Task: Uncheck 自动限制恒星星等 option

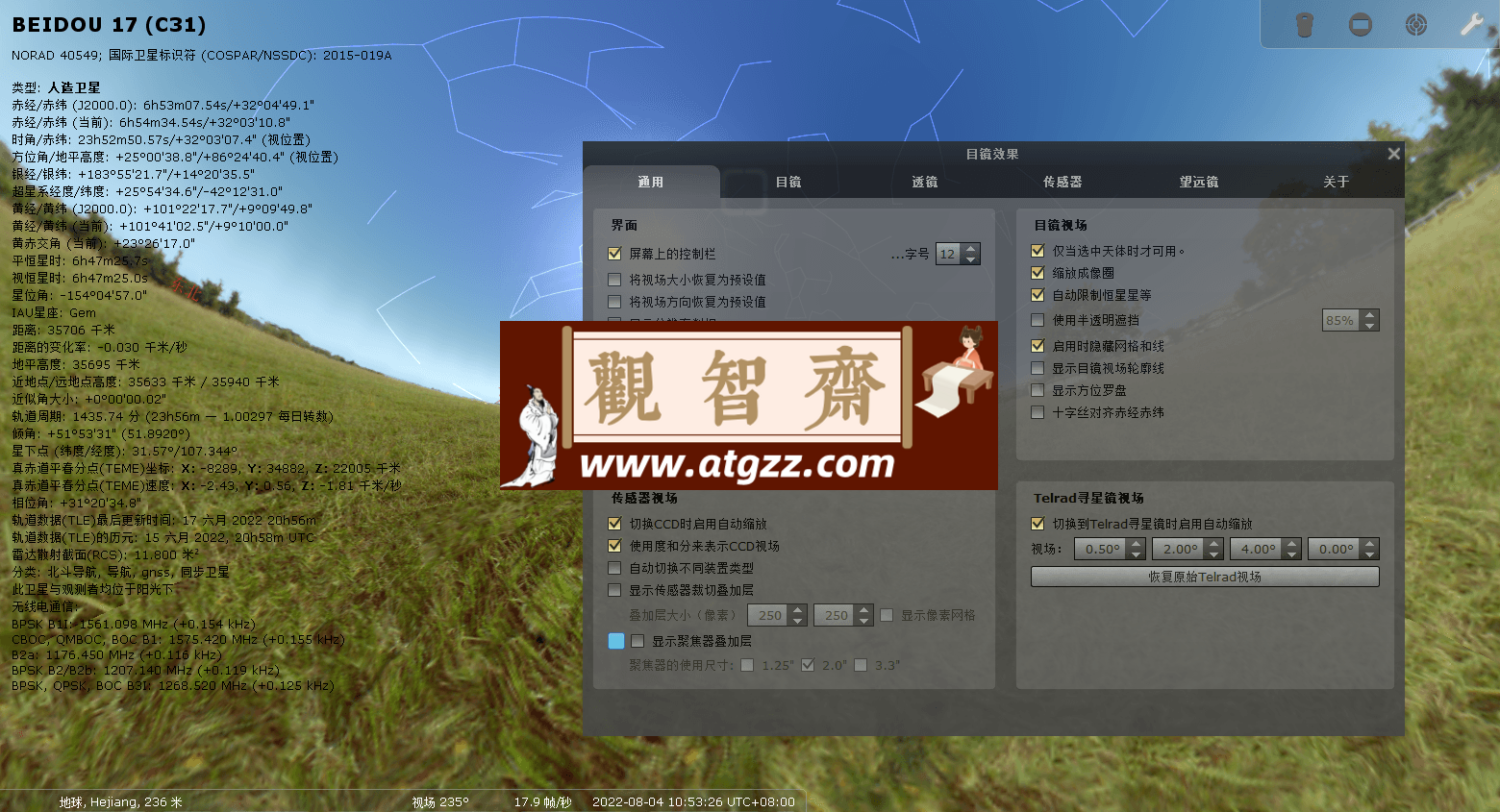Action: pyautogui.click(x=1037, y=295)
